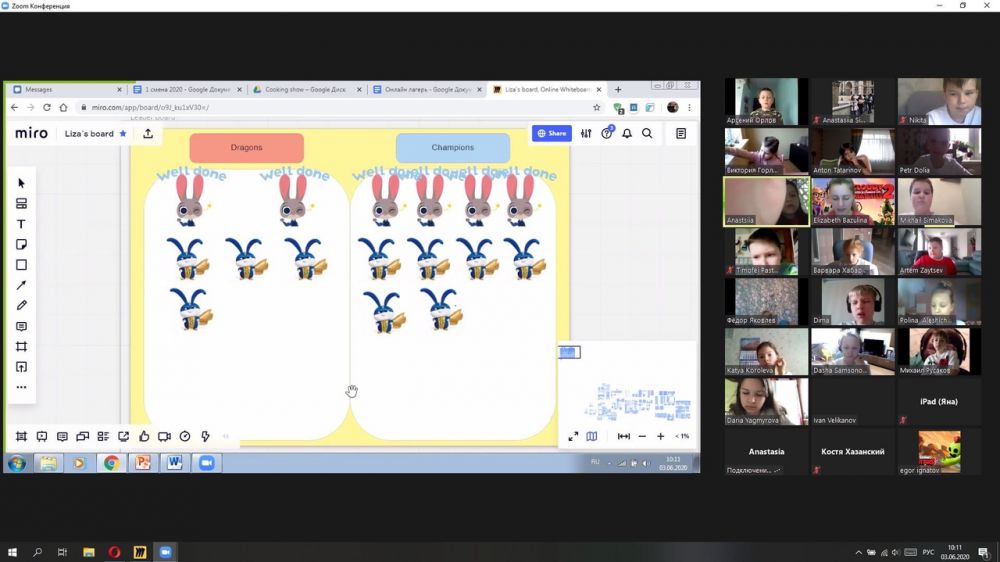Select the Text tool in Miro
The height and width of the screenshot is (562, 1000).
click(21, 224)
